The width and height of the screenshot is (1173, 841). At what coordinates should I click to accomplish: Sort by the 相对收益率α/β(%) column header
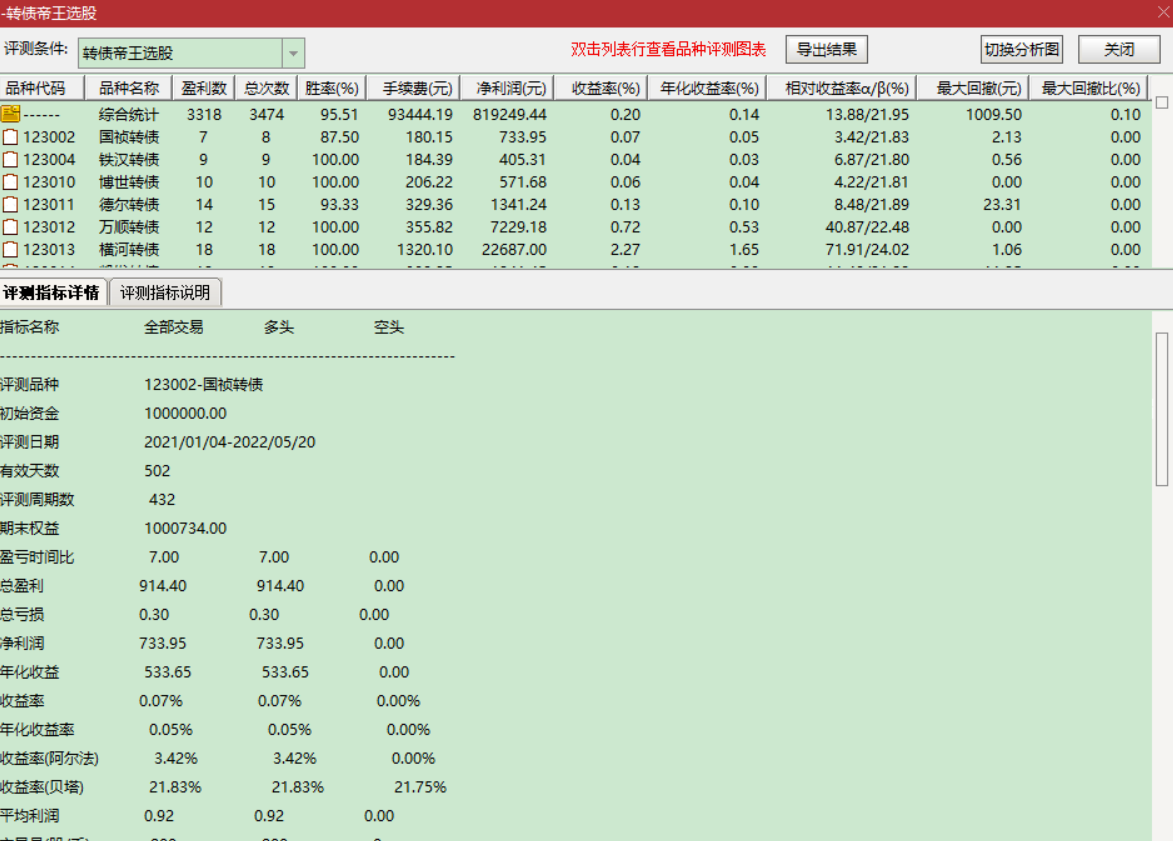[842, 88]
